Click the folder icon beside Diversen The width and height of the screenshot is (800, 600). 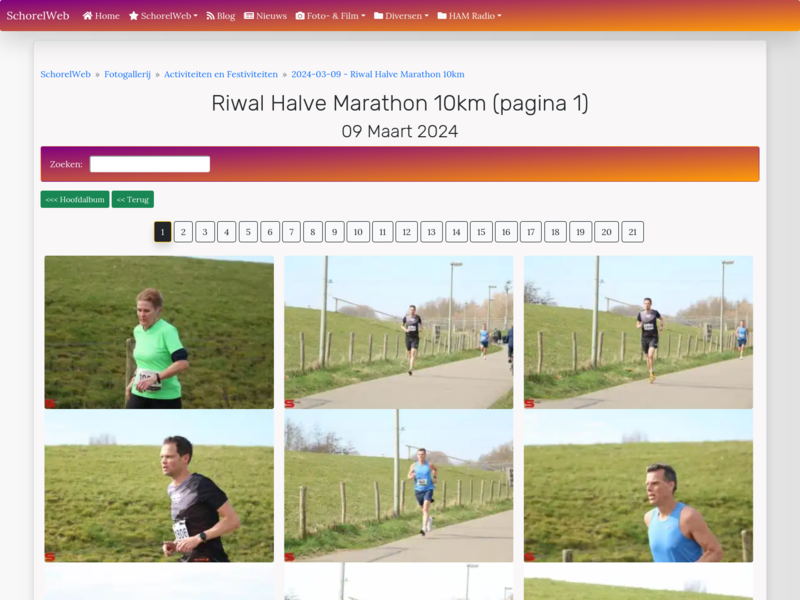[379, 16]
